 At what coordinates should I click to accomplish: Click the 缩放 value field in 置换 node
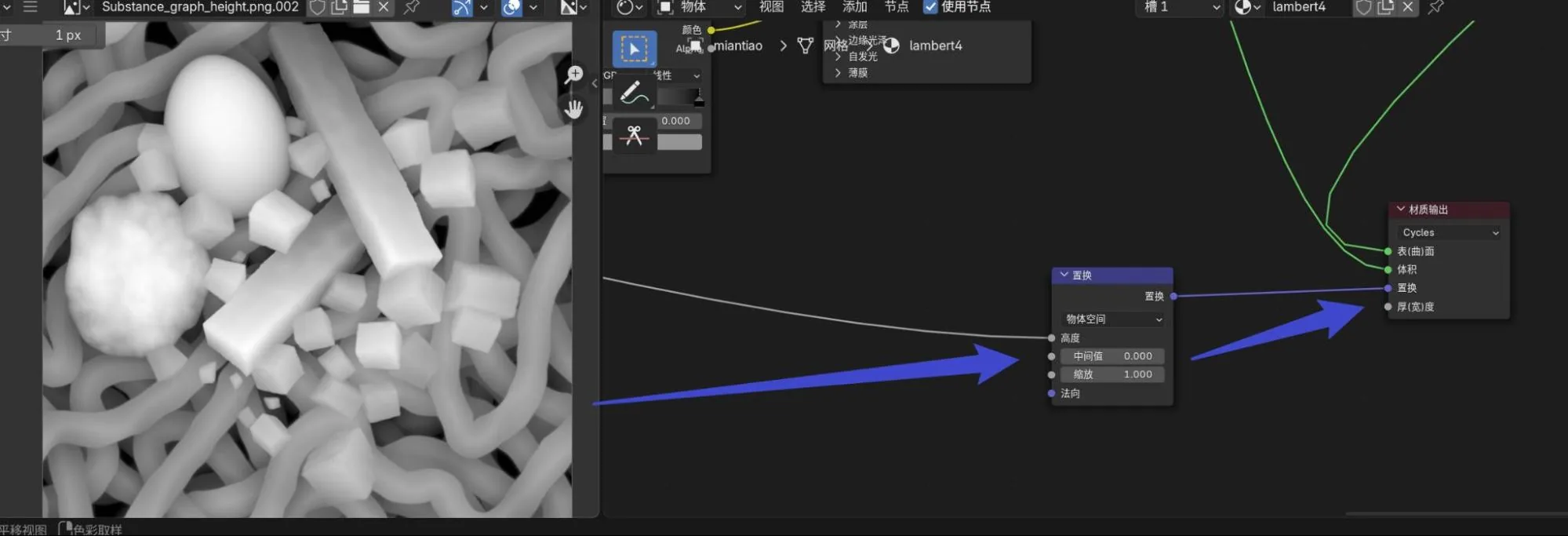pos(1112,375)
